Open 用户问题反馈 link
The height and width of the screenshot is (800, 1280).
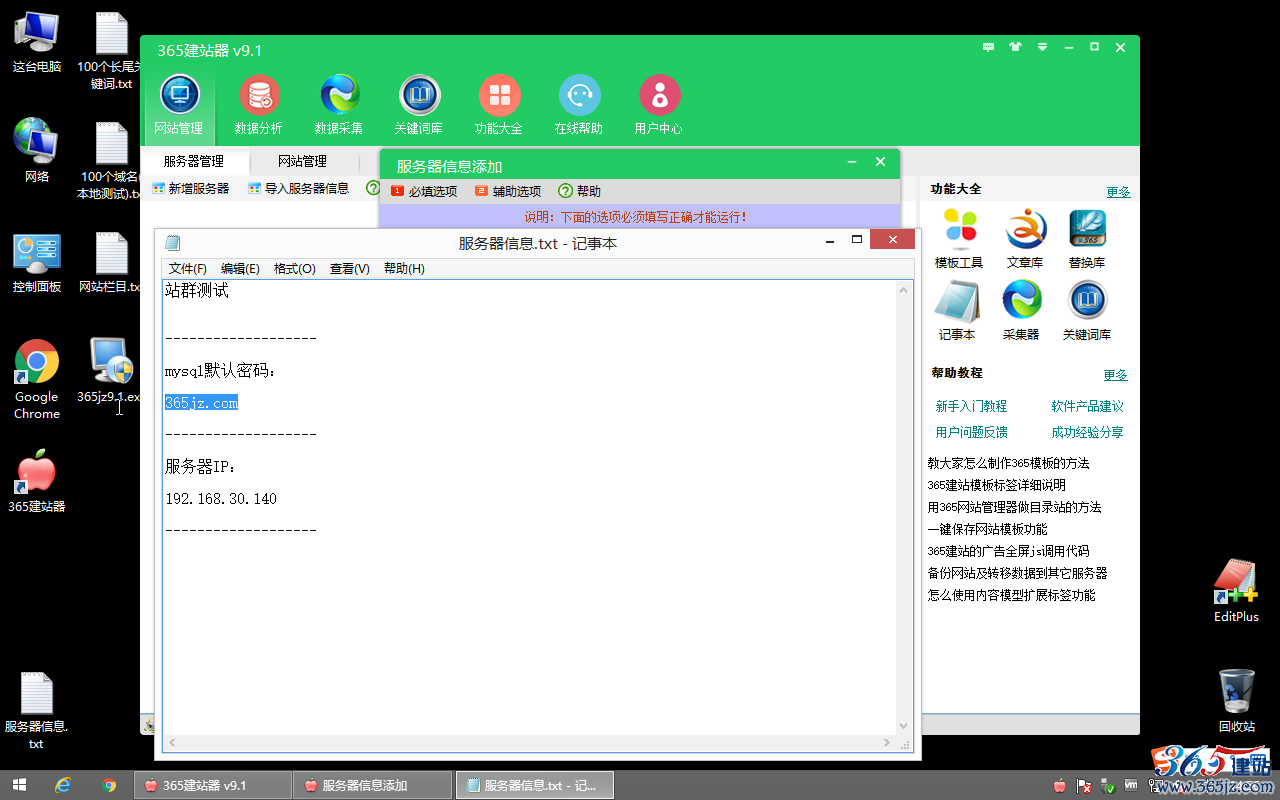[x=971, y=432]
